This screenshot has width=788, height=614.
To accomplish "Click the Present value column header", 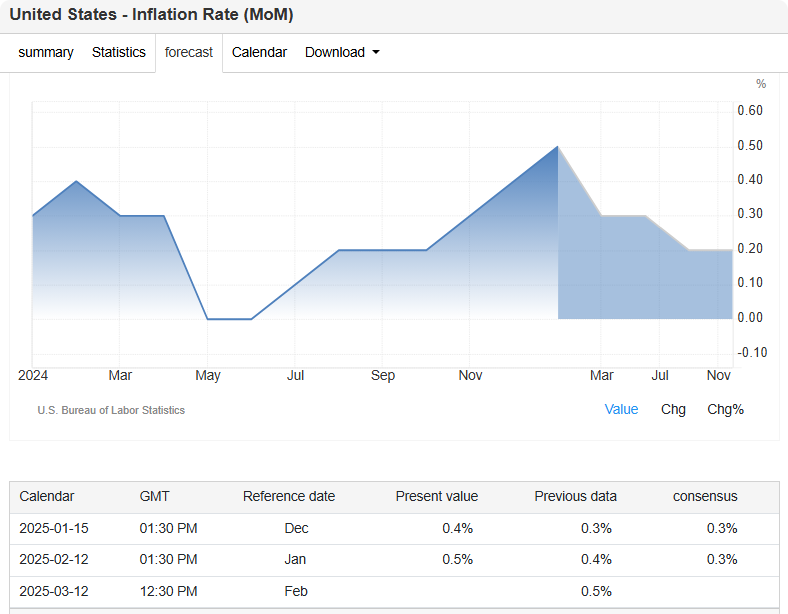I will [436, 496].
